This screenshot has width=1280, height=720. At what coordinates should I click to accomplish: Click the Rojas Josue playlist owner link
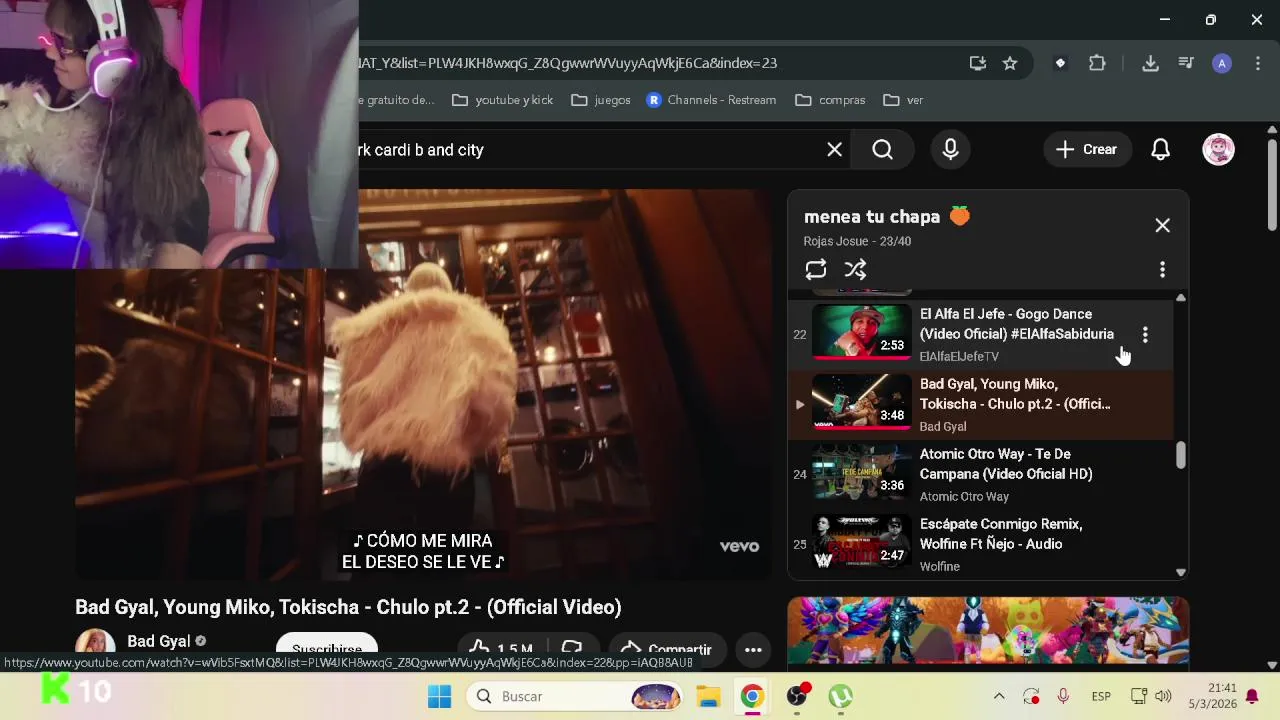click(836, 241)
